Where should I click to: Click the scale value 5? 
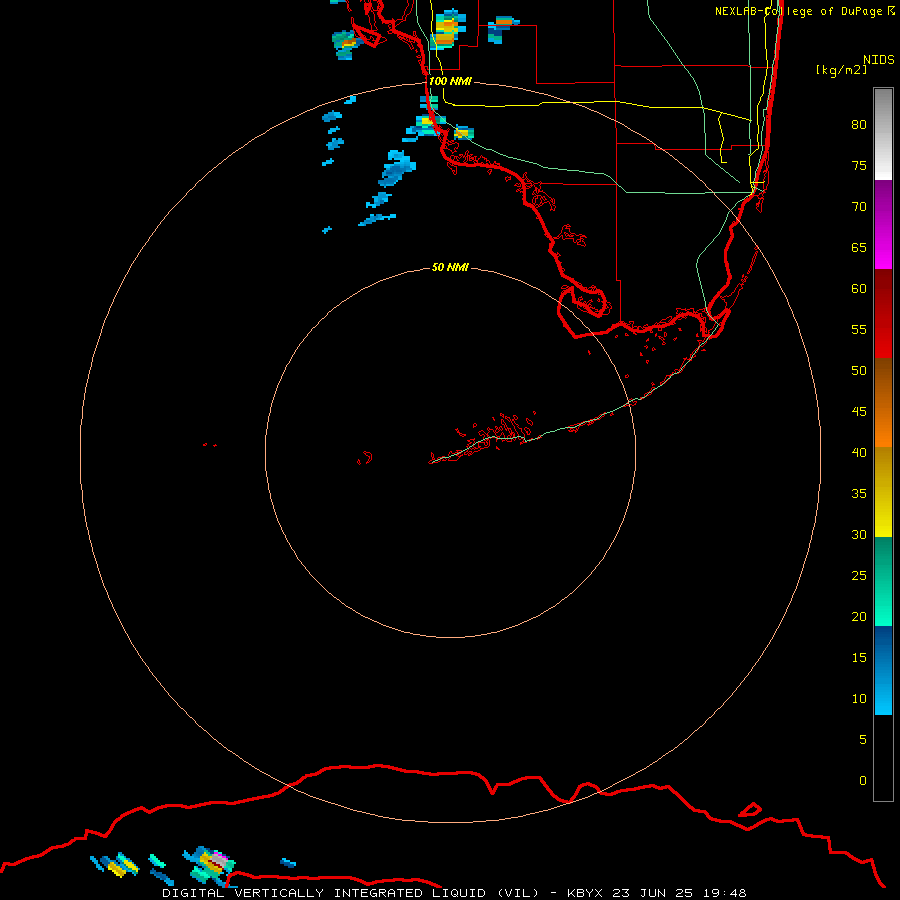pos(863,739)
